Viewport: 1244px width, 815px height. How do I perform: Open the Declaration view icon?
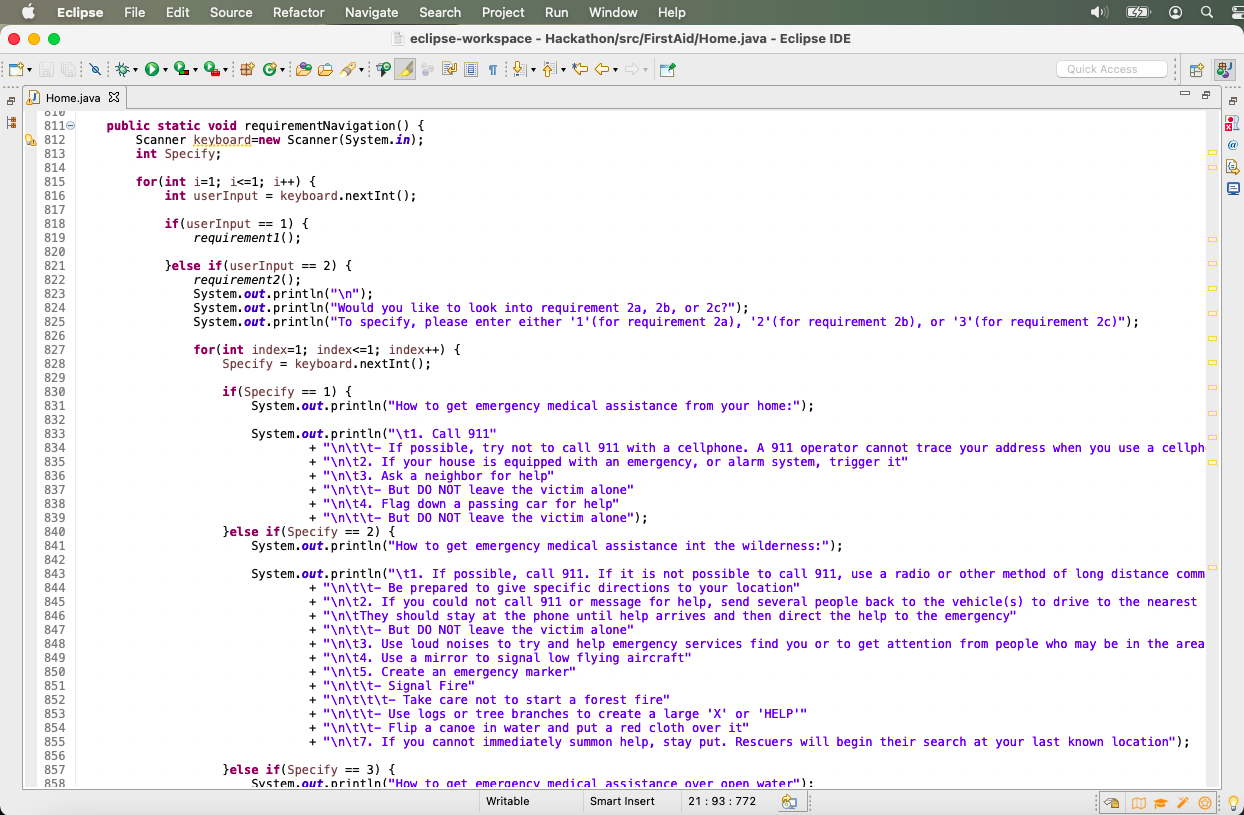coord(1232,166)
